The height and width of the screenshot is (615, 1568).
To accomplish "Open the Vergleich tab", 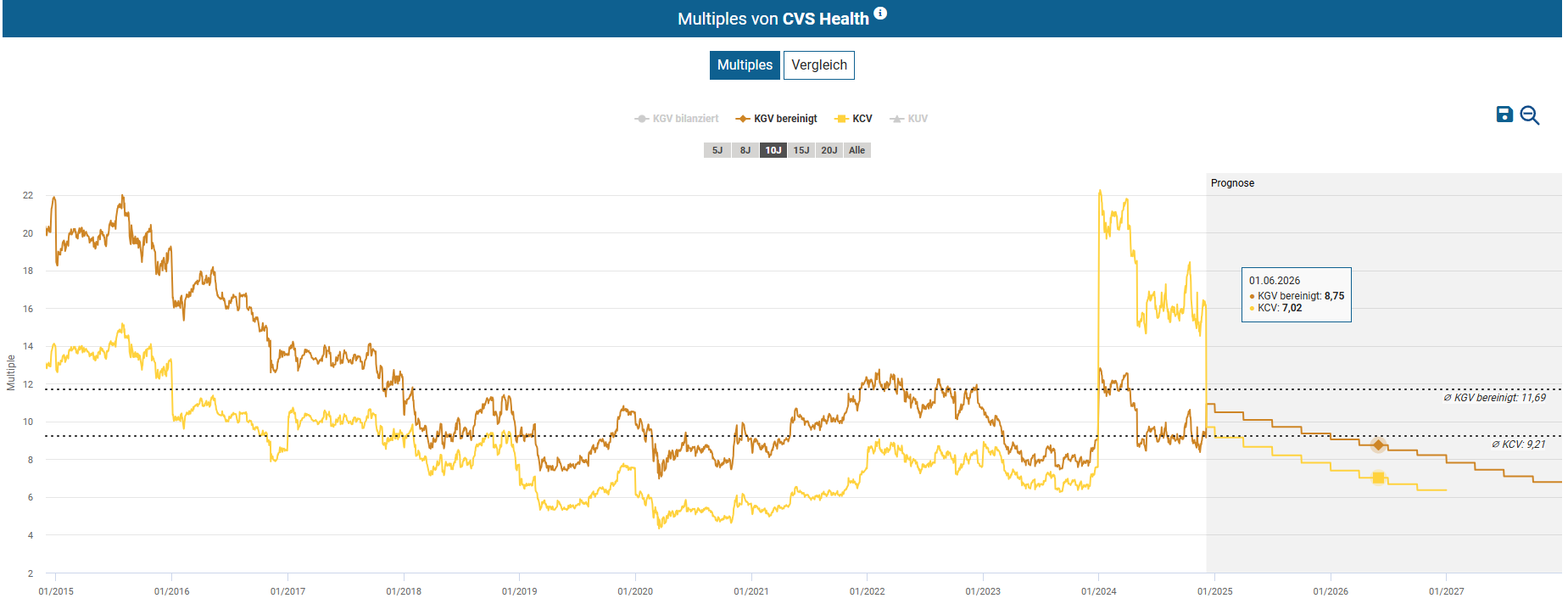I will pos(818,65).
